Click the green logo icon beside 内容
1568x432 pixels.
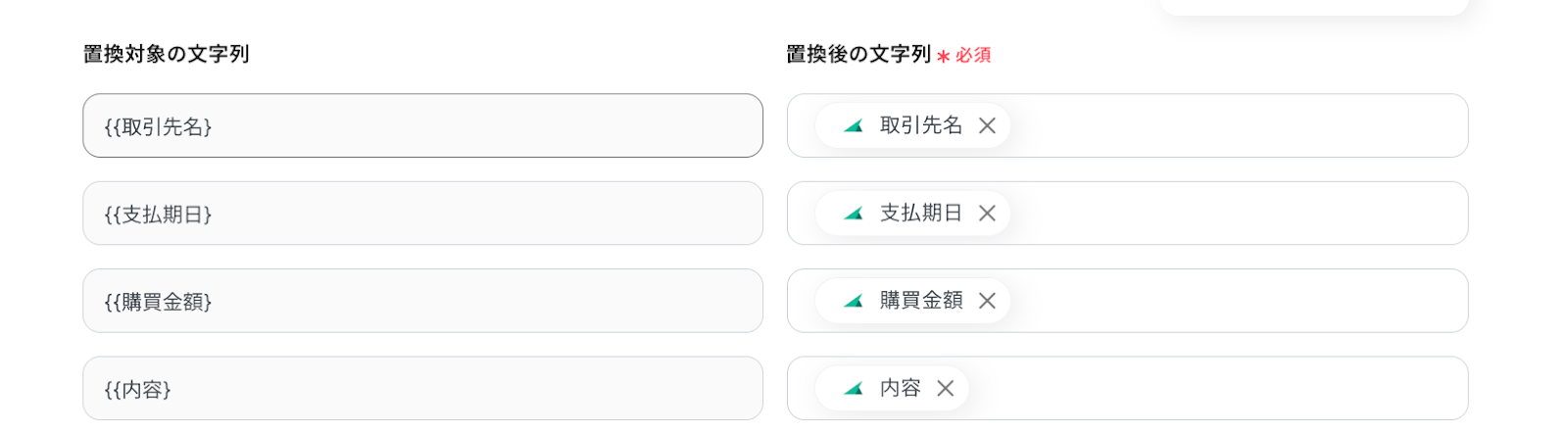[x=854, y=388]
